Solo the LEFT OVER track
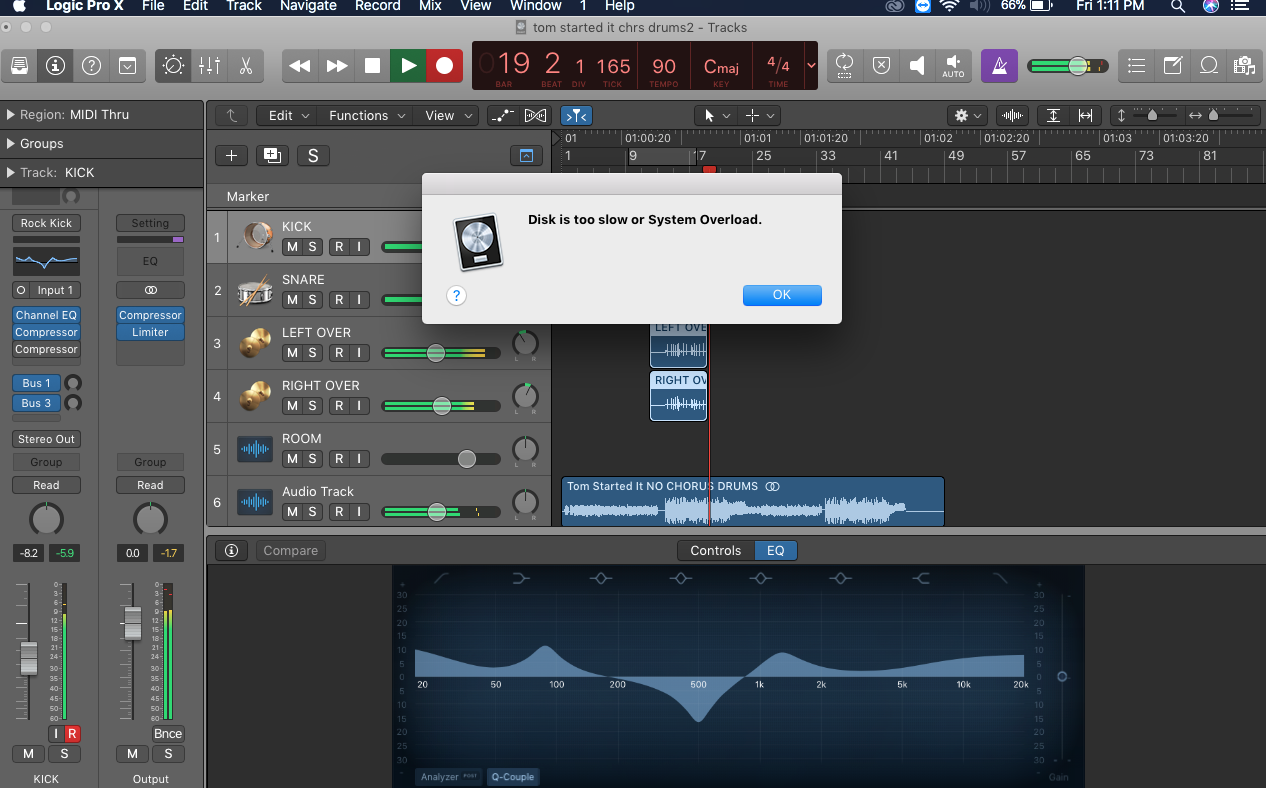This screenshot has width=1266, height=788. click(312, 353)
